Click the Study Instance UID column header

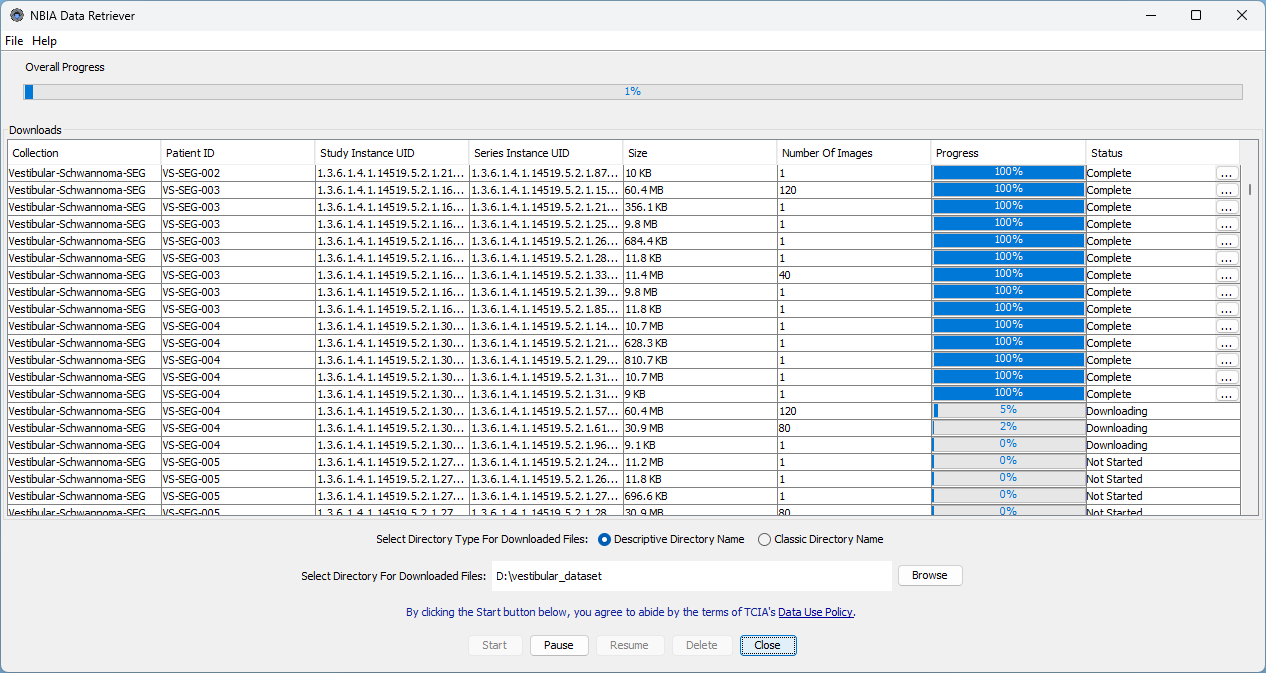pyautogui.click(x=392, y=153)
